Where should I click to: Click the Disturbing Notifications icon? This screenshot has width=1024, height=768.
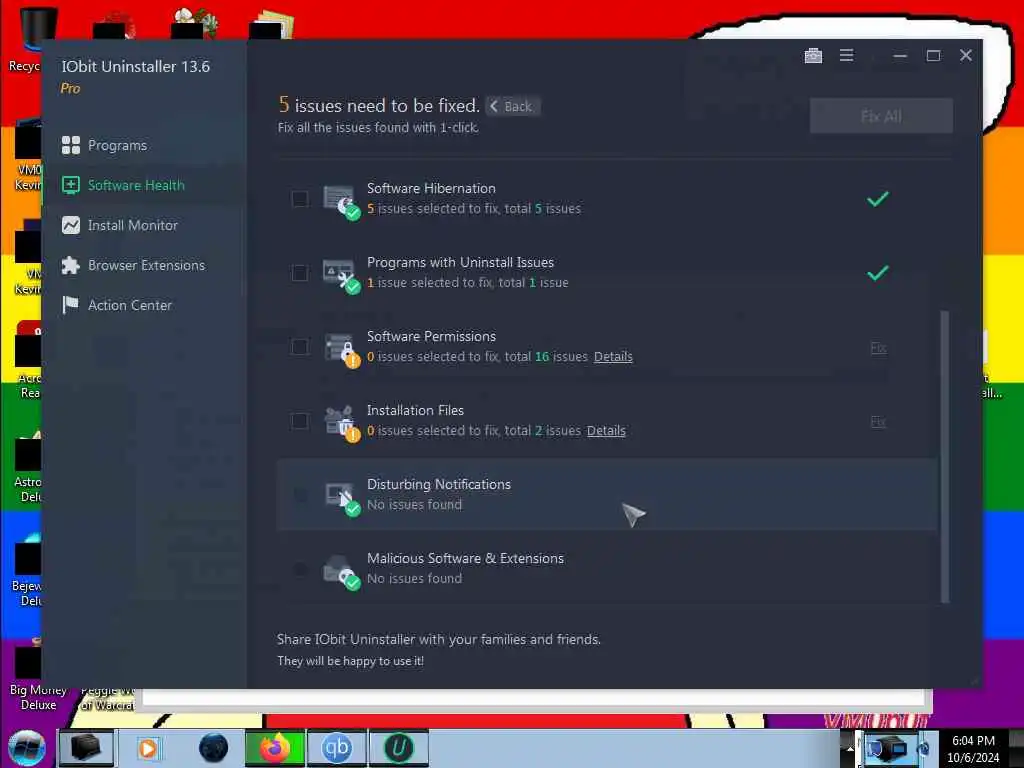click(x=341, y=498)
